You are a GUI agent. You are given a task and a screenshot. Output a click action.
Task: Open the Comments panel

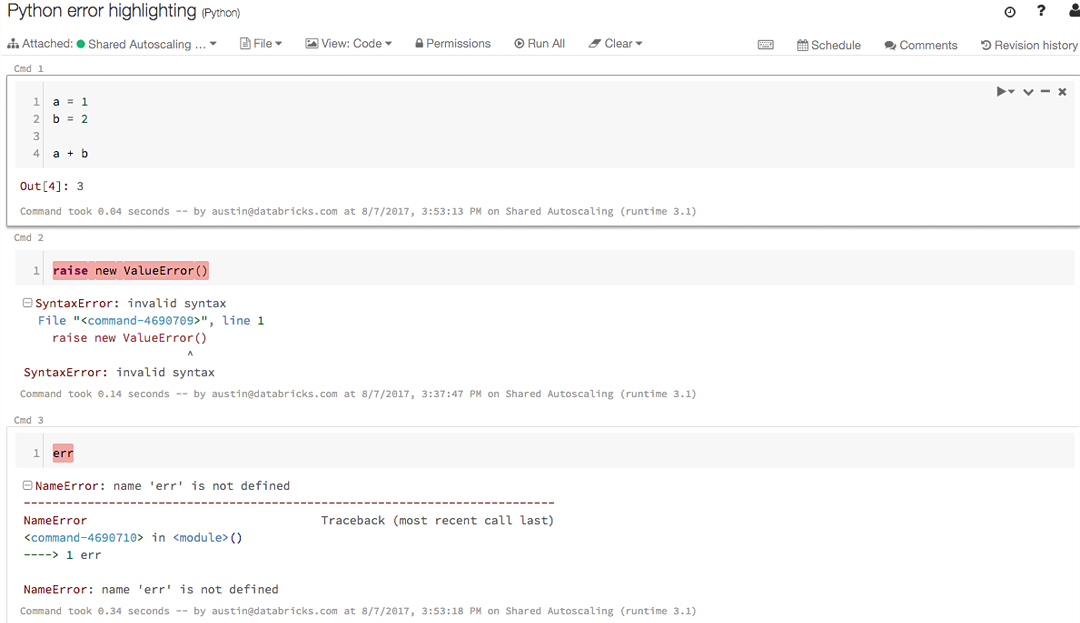coord(919,45)
